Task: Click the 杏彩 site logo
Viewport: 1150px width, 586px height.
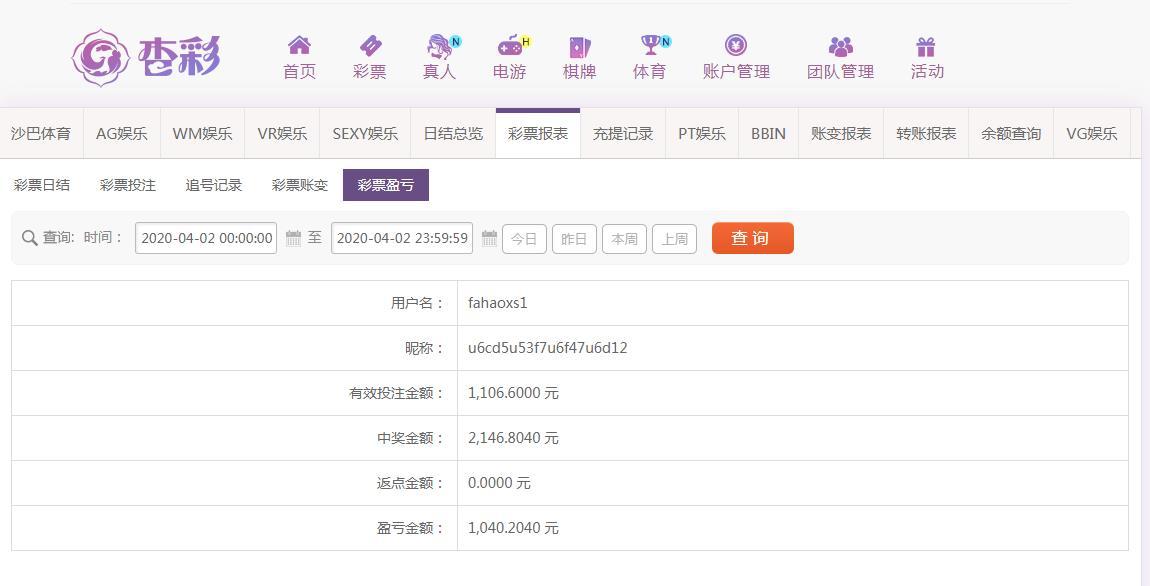Action: pyautogui.click(x=146, y=57)
